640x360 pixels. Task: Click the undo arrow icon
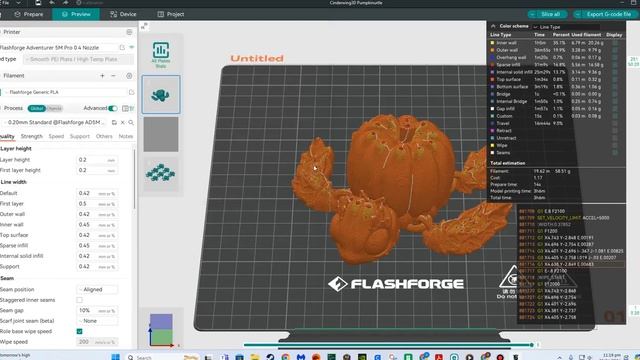(52, 2)
